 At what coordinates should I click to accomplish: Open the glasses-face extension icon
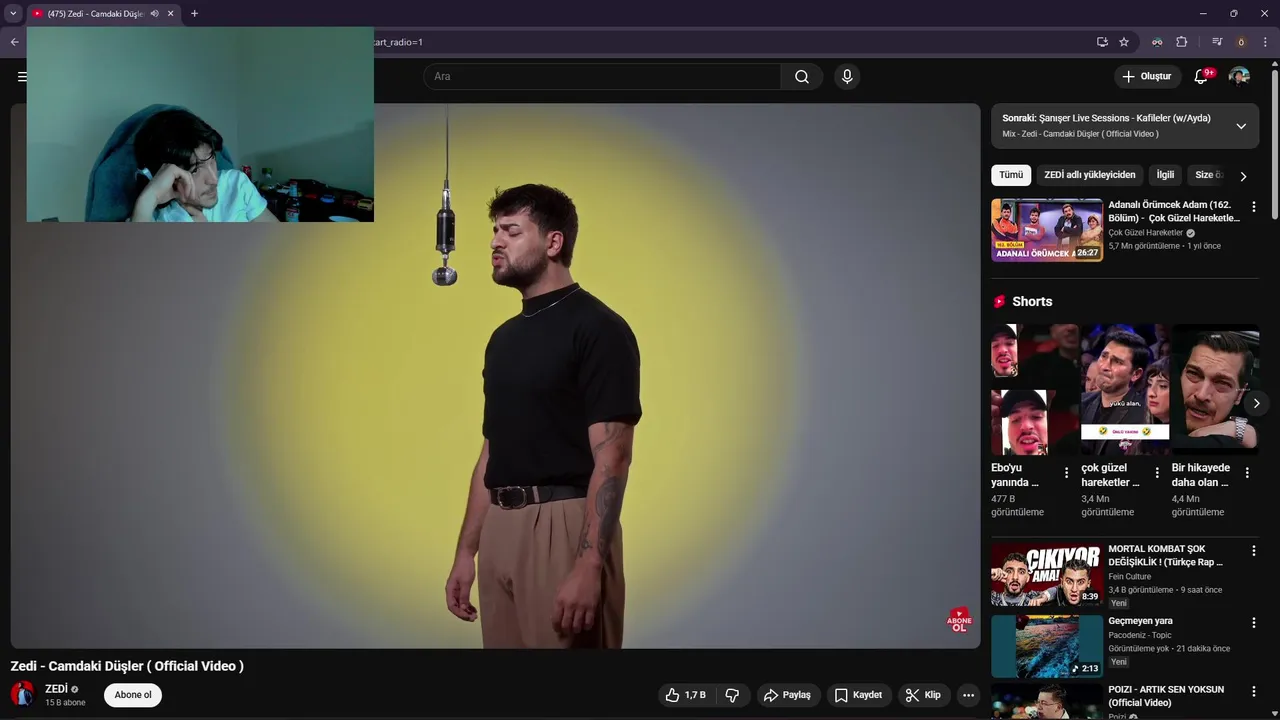[1157, 42]
